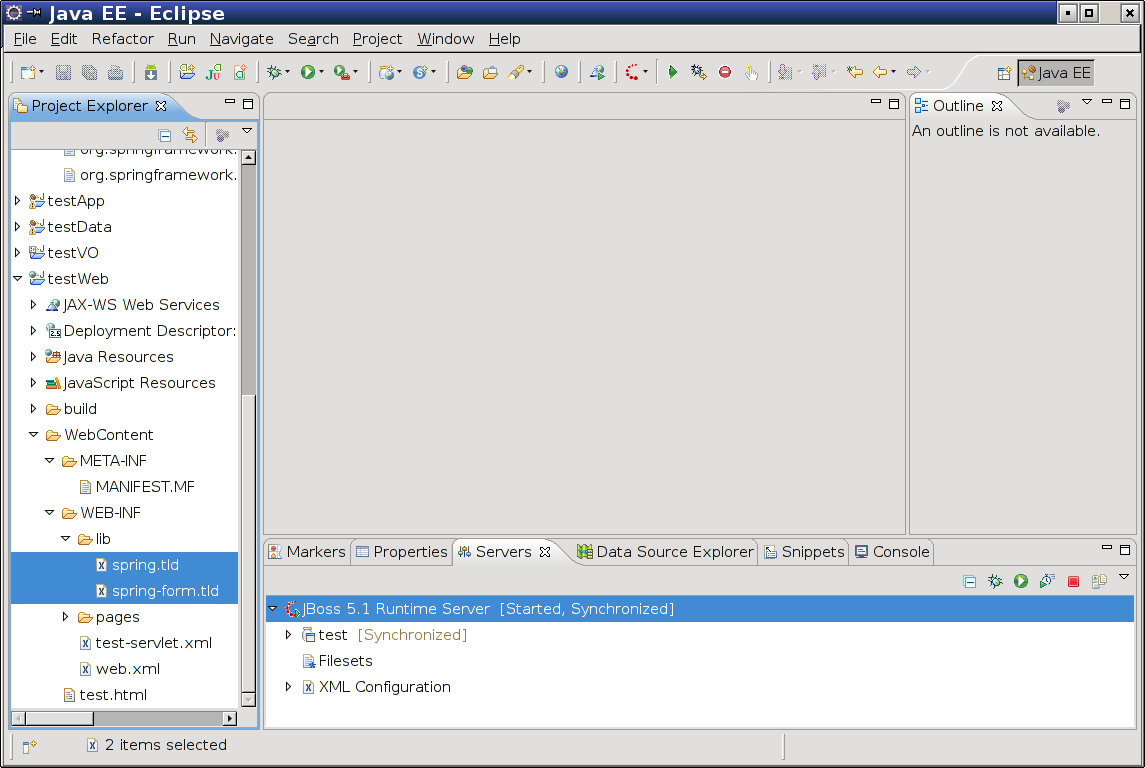
Task: Start the server in profile mode
Action: [x=1047, y=581]
